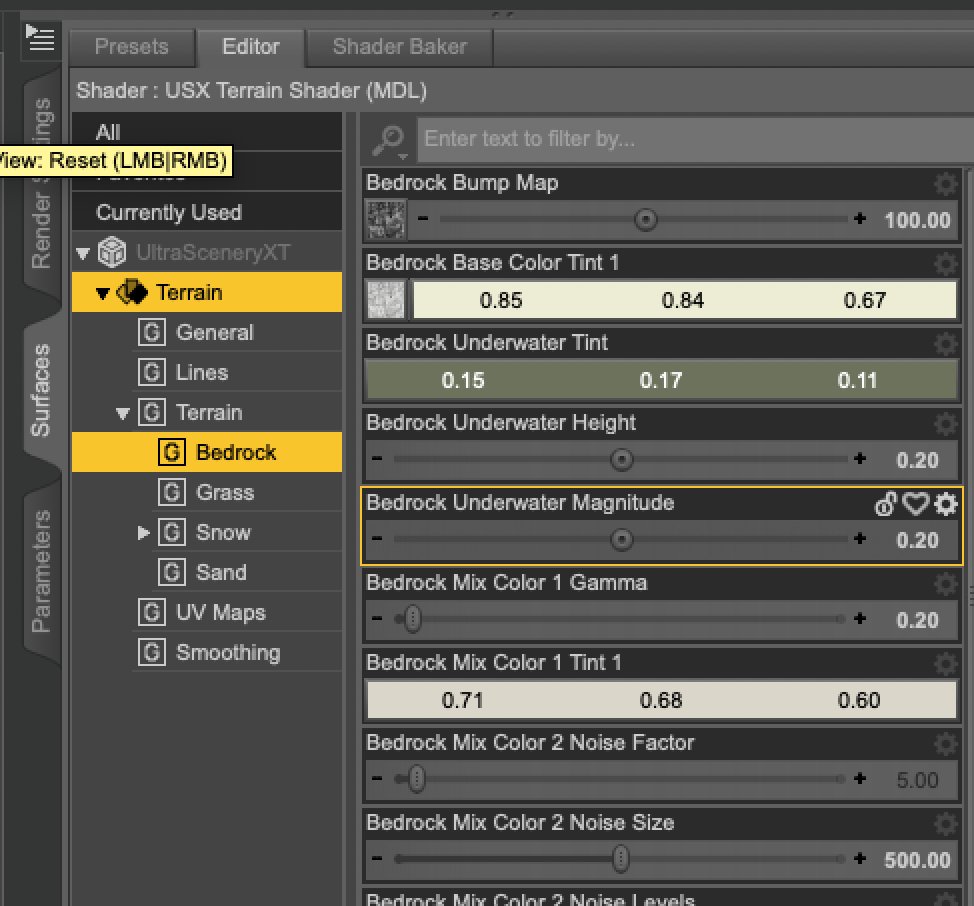Select the General group
The height and width of the screenshot is (906, 974).
tap(215, 333)
